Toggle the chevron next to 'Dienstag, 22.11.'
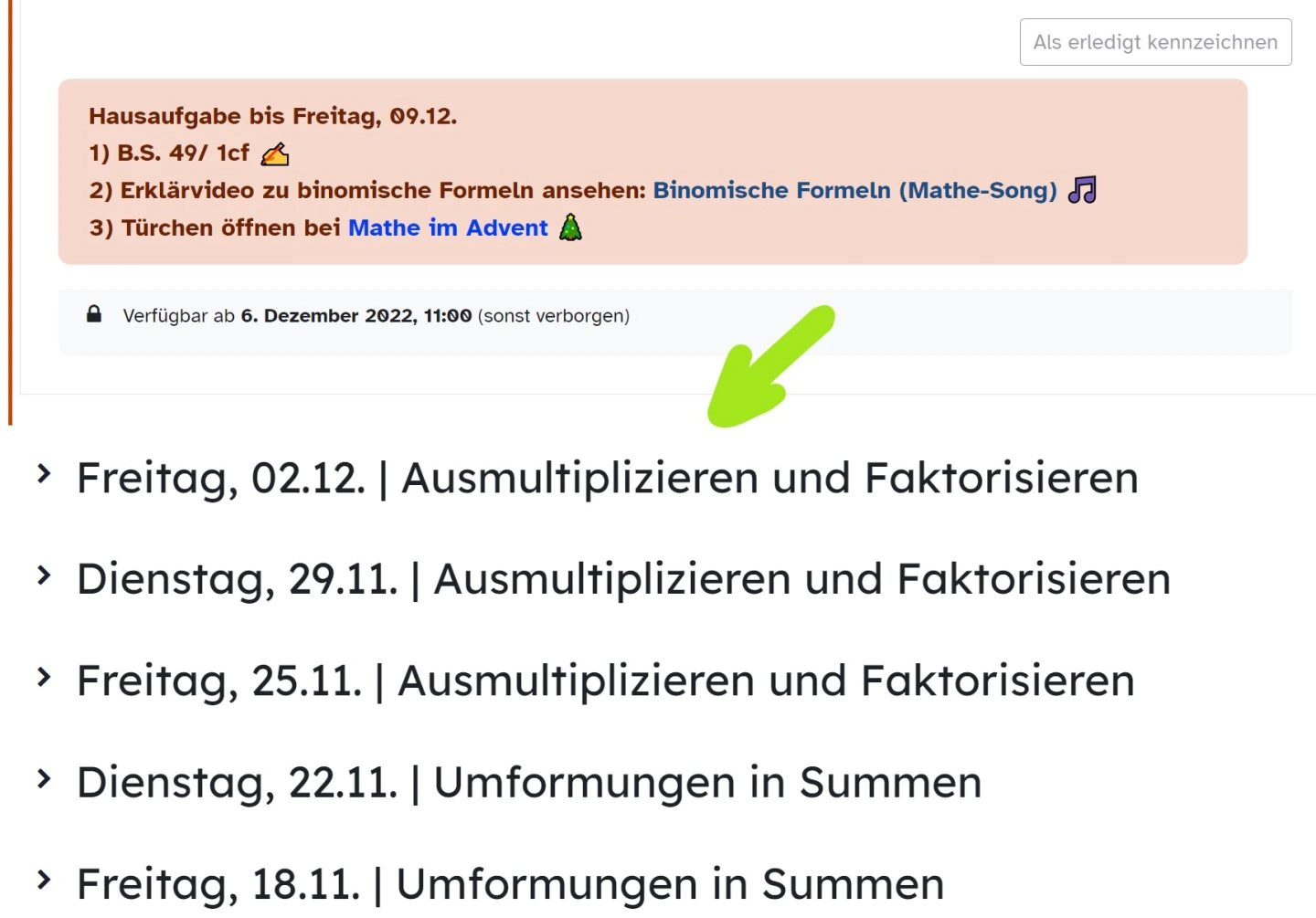The image size is (1316, 918). pyautogui.click(x=43, y=778)
